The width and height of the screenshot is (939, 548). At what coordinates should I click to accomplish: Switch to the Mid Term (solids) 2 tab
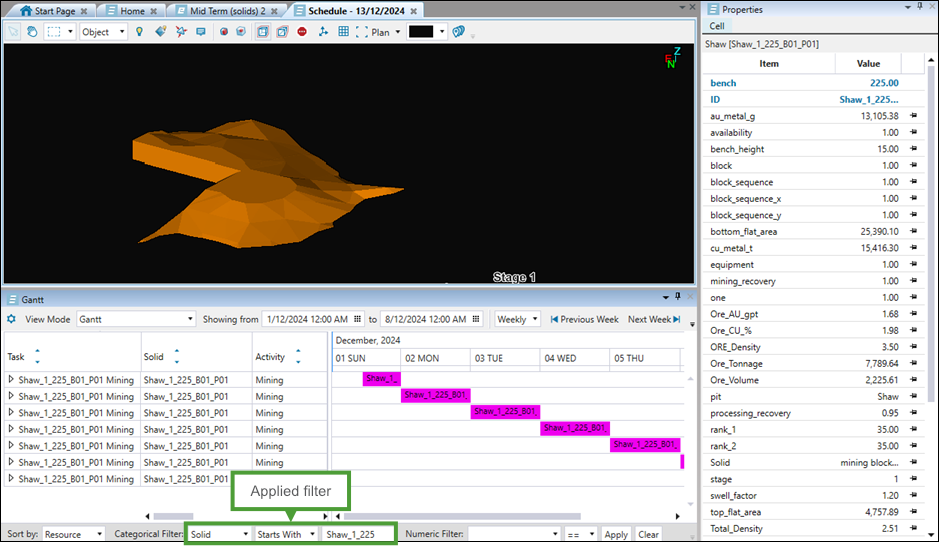[x=225, y=10]
